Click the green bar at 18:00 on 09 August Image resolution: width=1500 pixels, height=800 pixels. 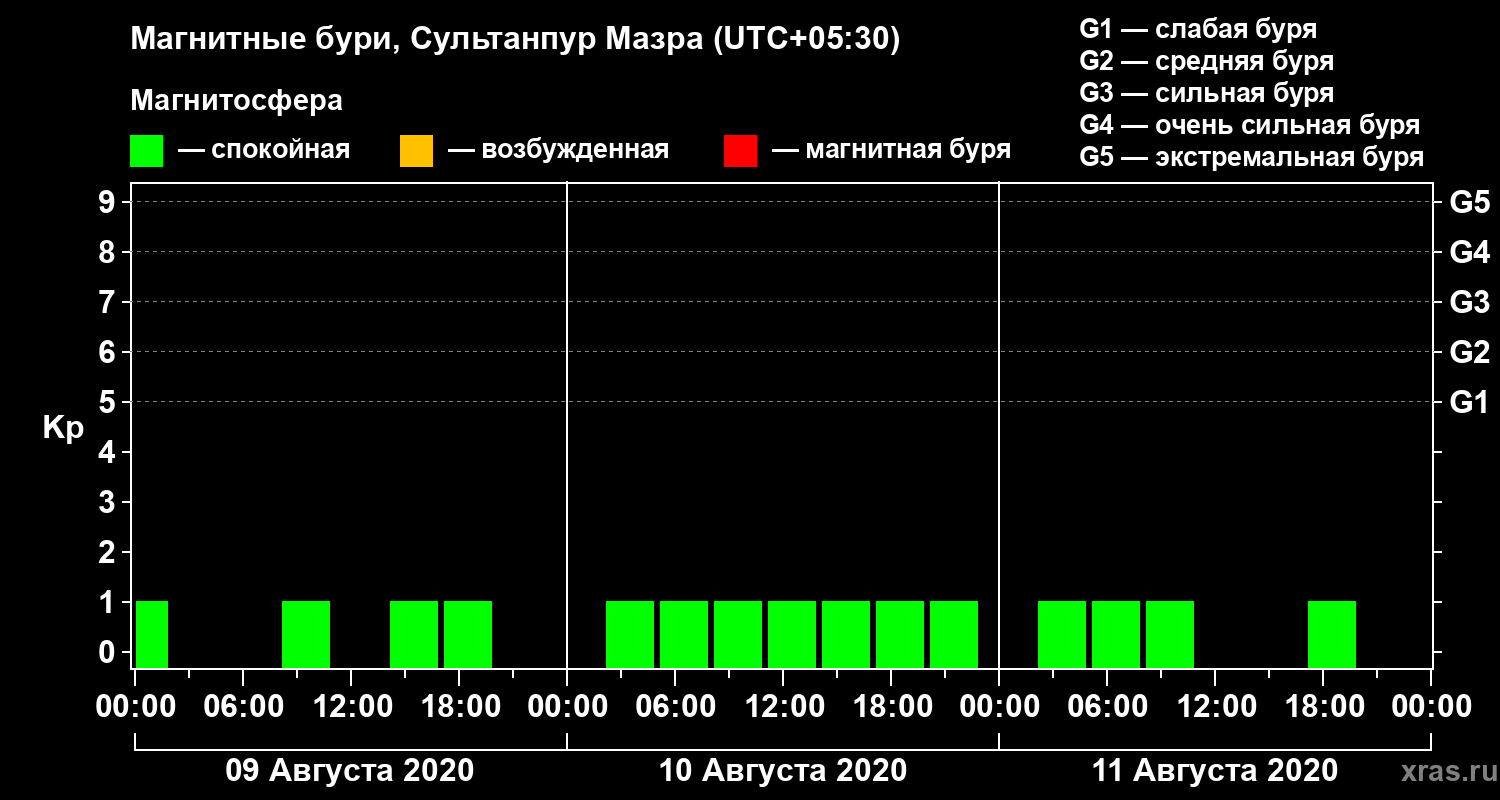tap(468, 634)
